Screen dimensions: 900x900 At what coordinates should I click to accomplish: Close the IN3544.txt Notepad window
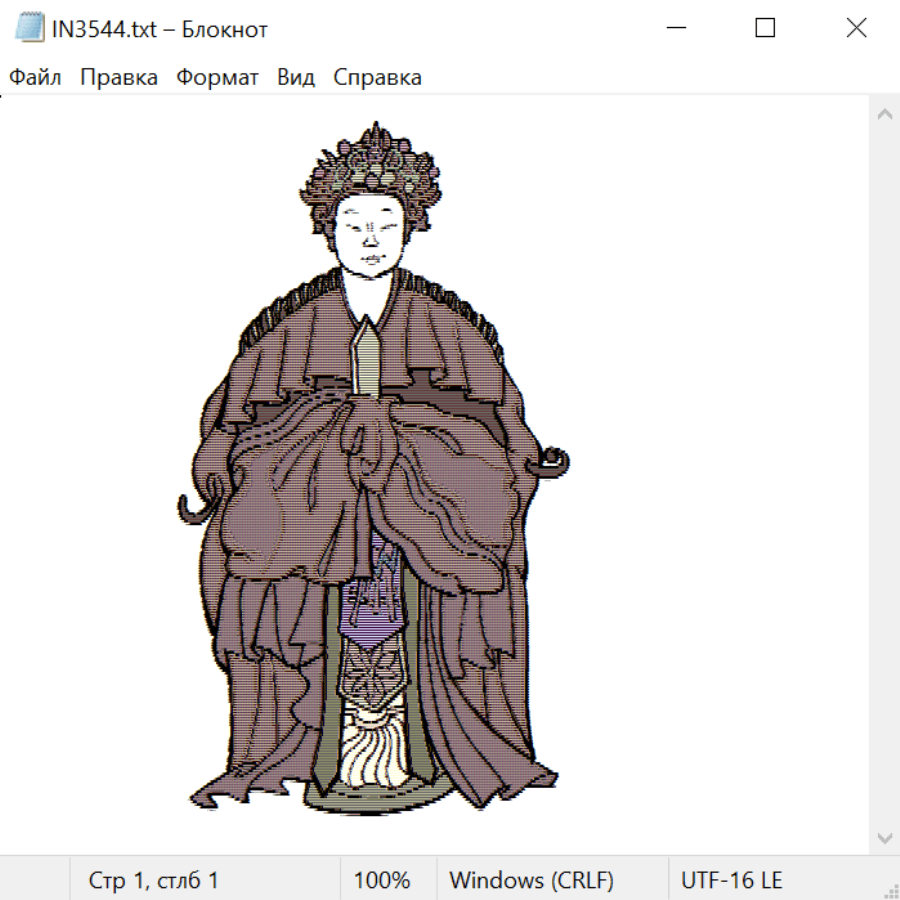click(x=856, y=29)
